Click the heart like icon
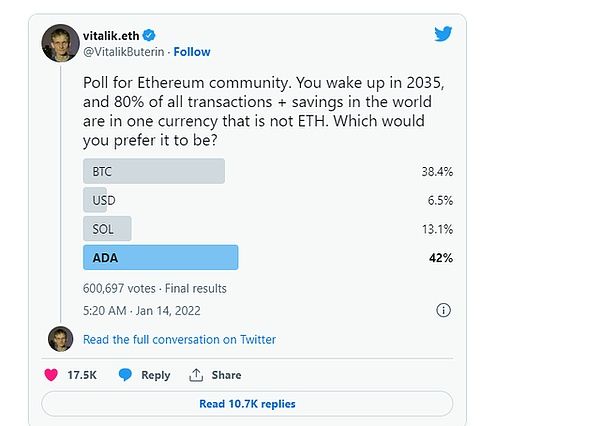Viewport: 600px width, 426px height. 53,375
